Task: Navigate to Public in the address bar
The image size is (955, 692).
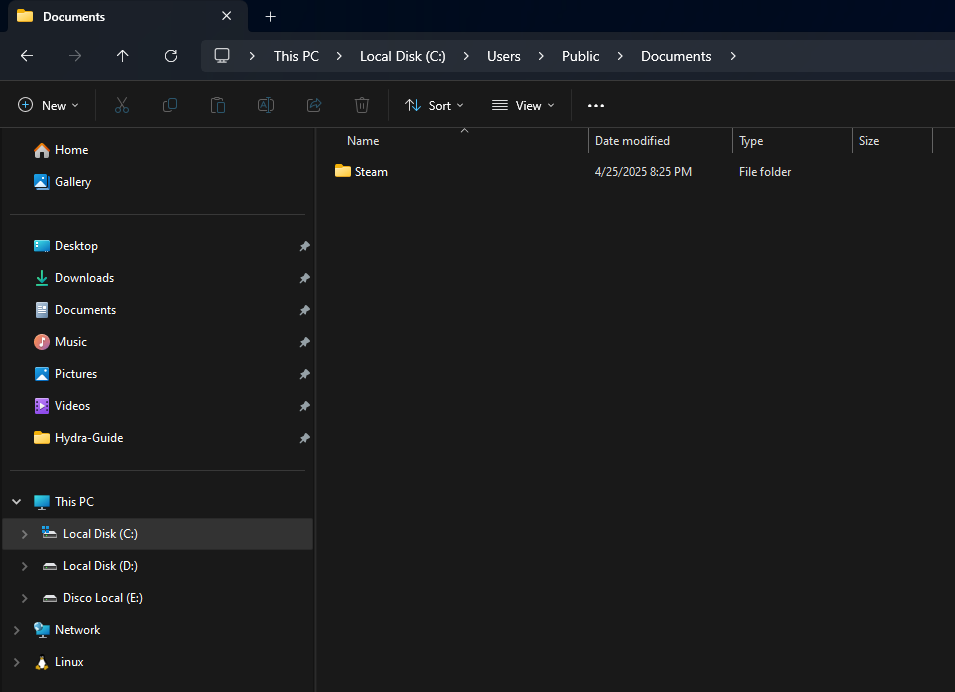Action: click(580, 56)
